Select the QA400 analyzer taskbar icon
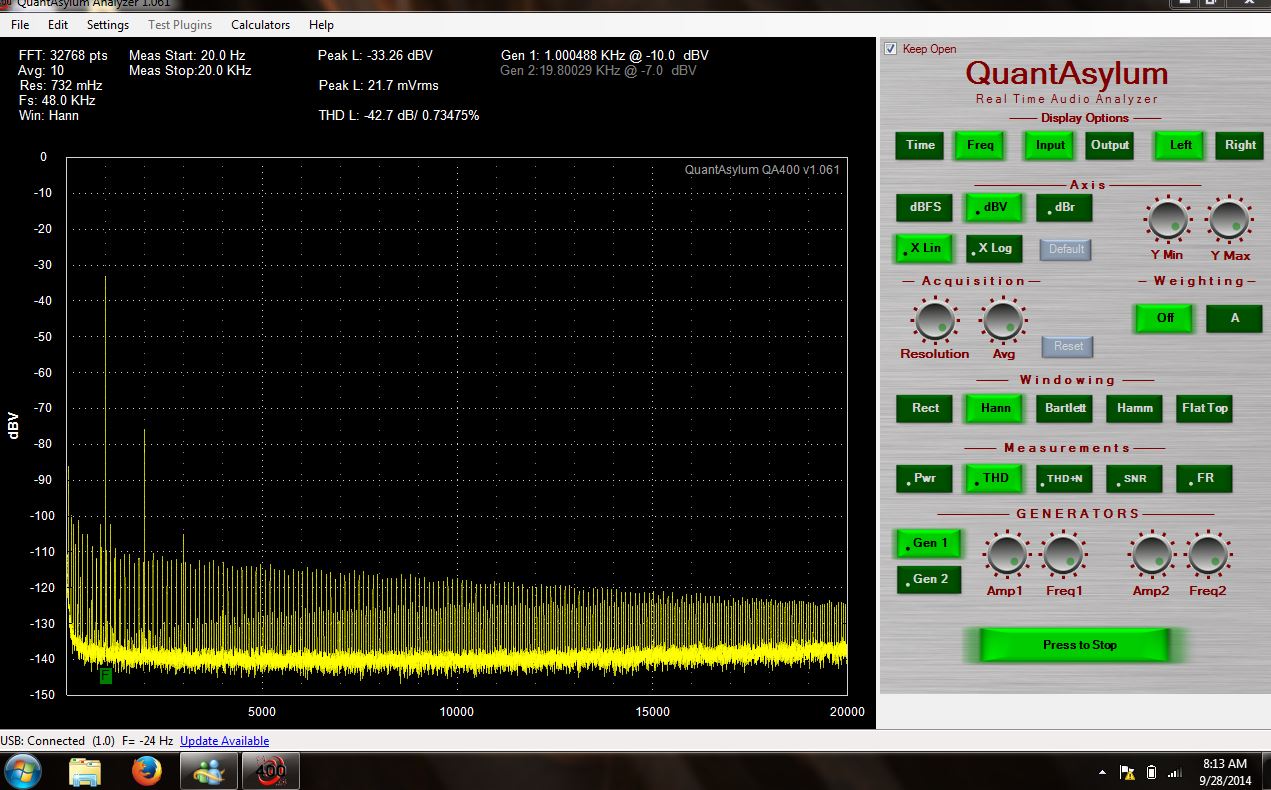 click(270, 771)
